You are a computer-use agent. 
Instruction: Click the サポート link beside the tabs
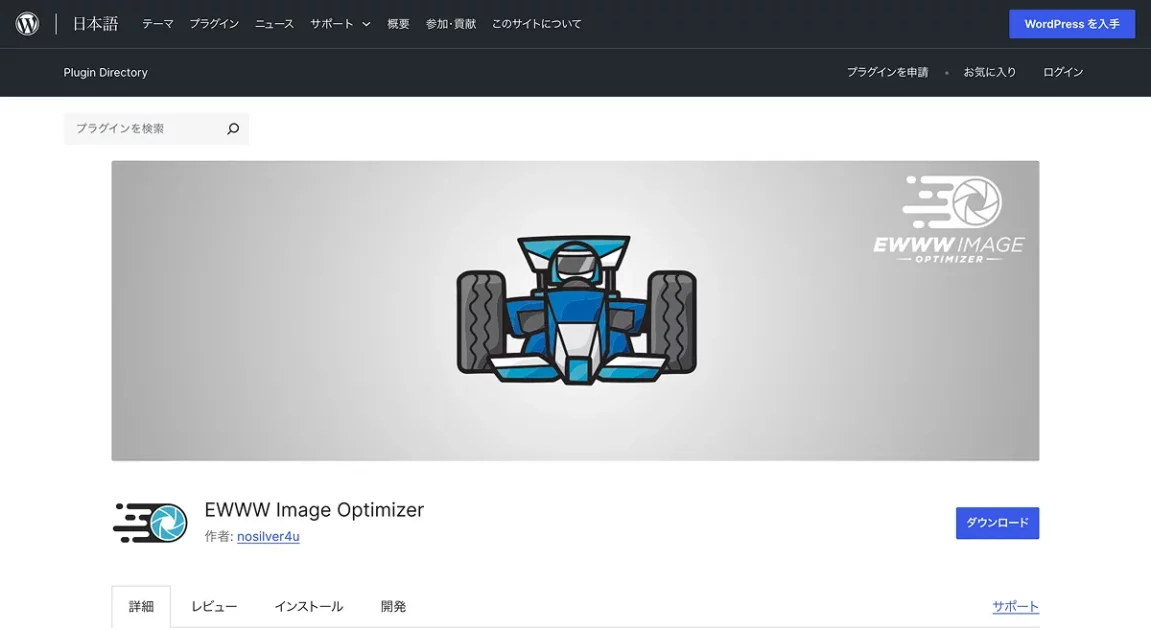point(1015,607)
